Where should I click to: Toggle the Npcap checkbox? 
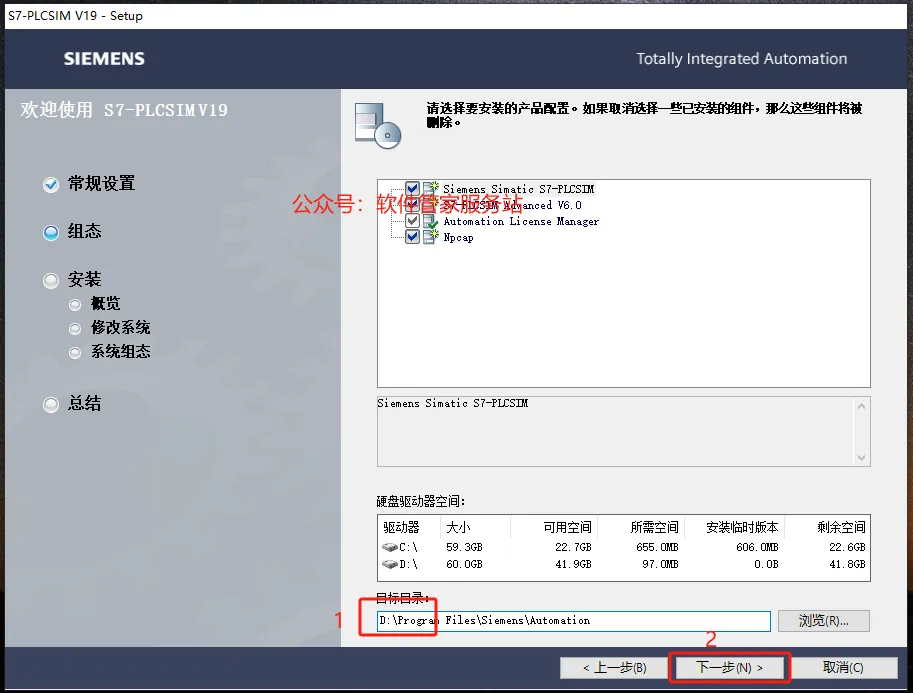[412, 237]
